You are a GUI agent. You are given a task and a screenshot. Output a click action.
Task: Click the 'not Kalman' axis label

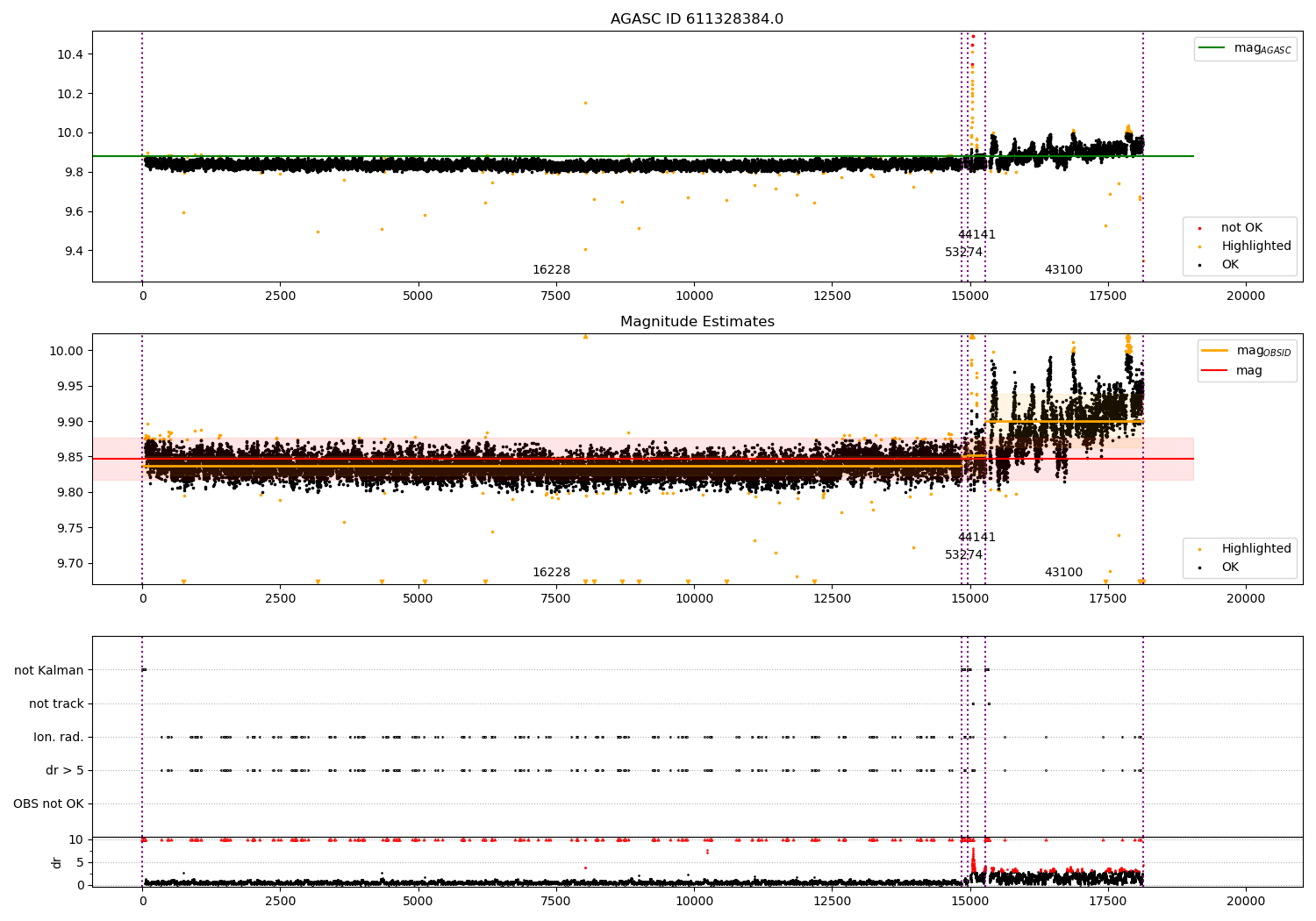click(49, 671)
